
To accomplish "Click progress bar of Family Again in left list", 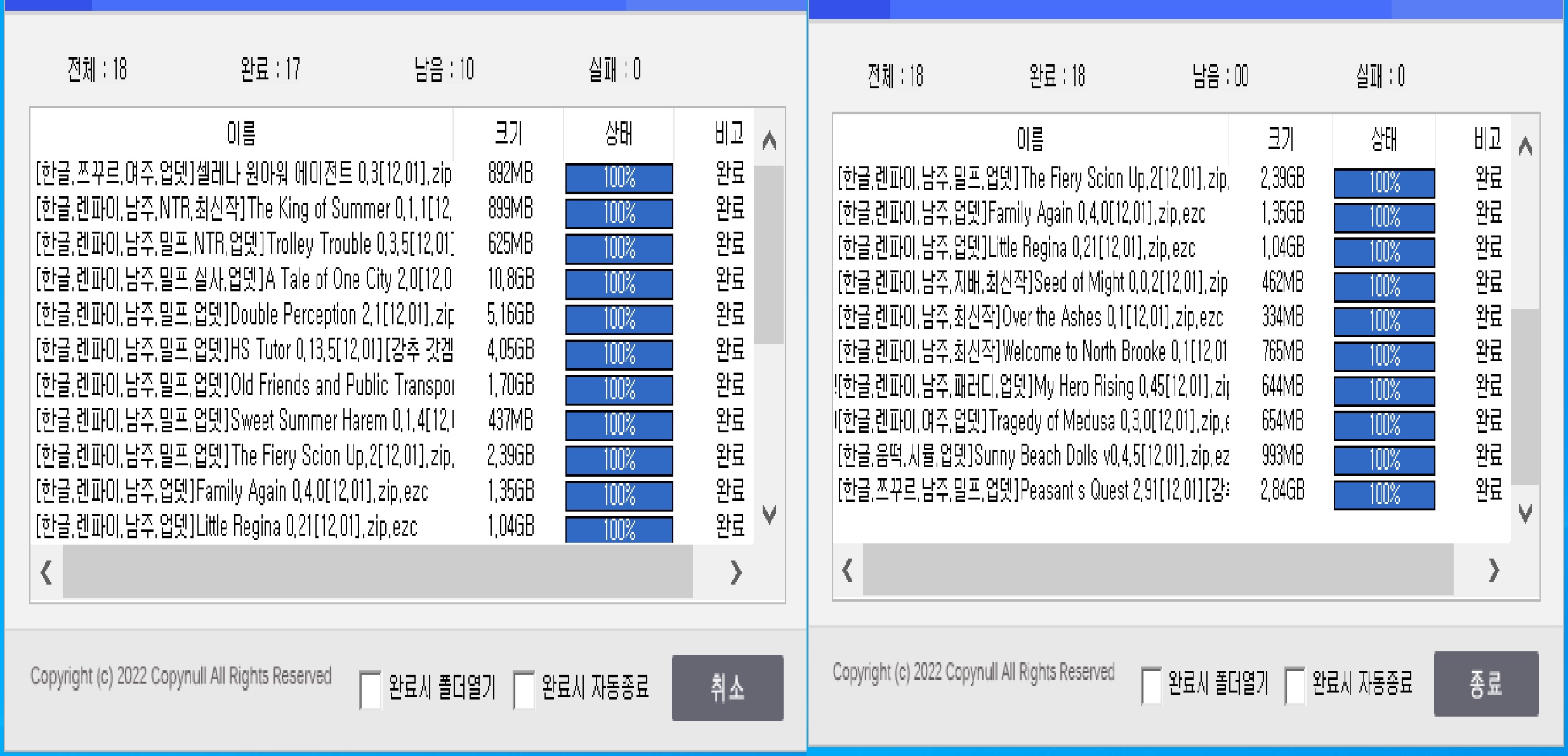I will (619, 494).
